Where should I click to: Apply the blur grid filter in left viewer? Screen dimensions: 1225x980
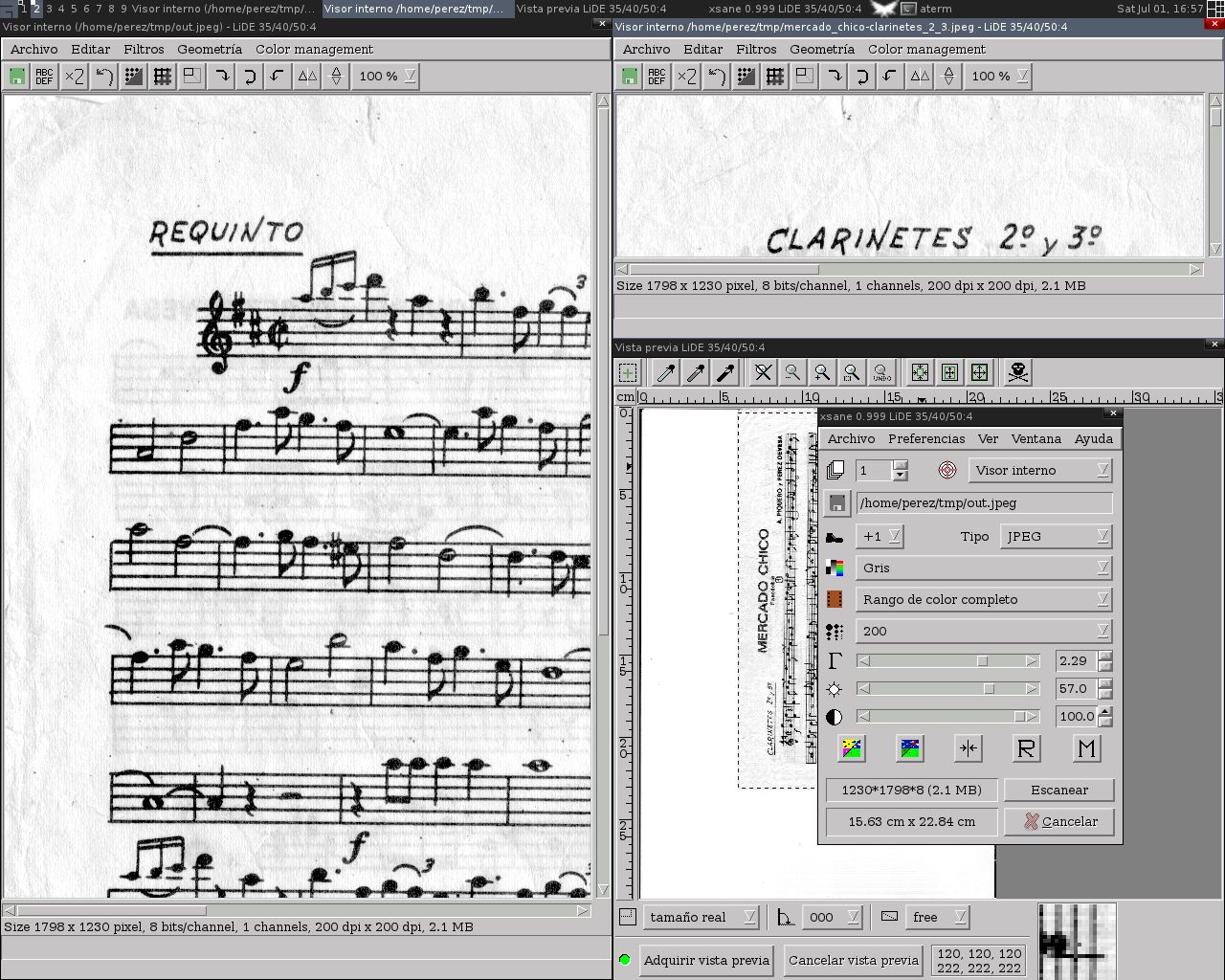[163, 77]
